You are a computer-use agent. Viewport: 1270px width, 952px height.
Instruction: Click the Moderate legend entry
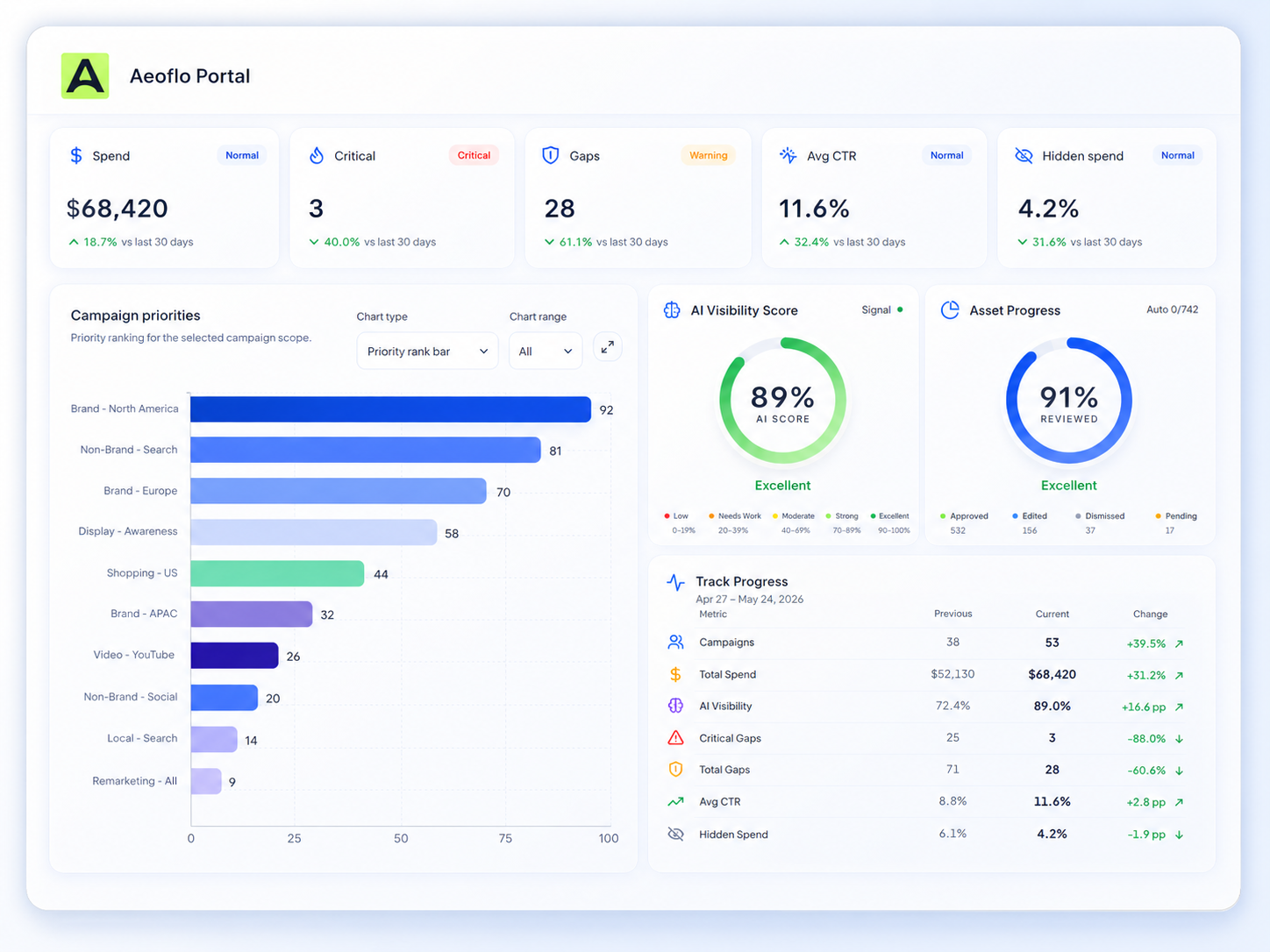(x=794, y=522)
